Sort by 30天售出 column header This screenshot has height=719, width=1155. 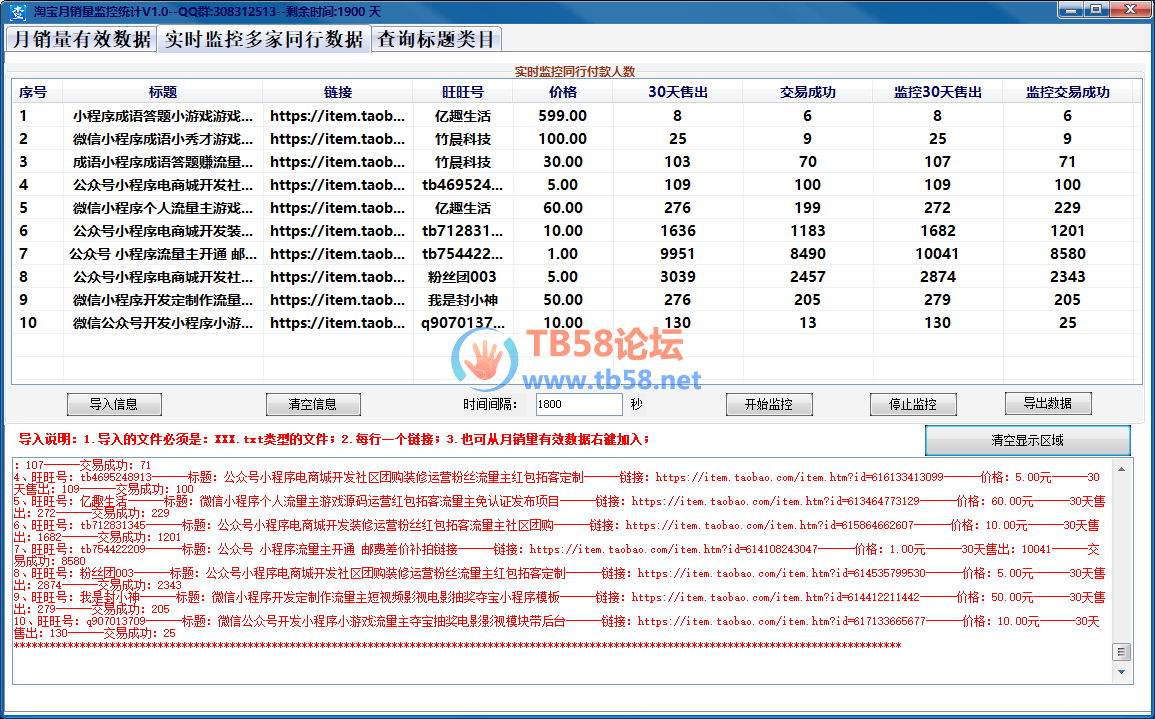(678, 92)
